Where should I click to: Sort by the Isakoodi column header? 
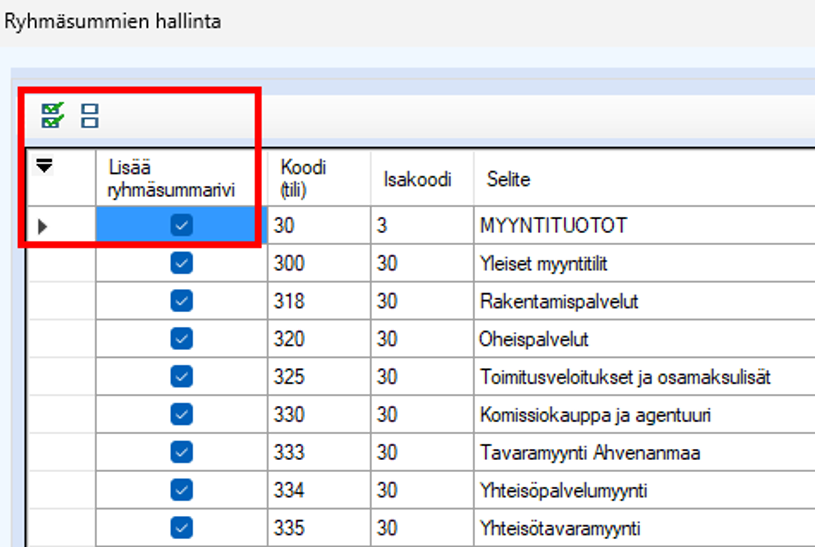[419, 180]
